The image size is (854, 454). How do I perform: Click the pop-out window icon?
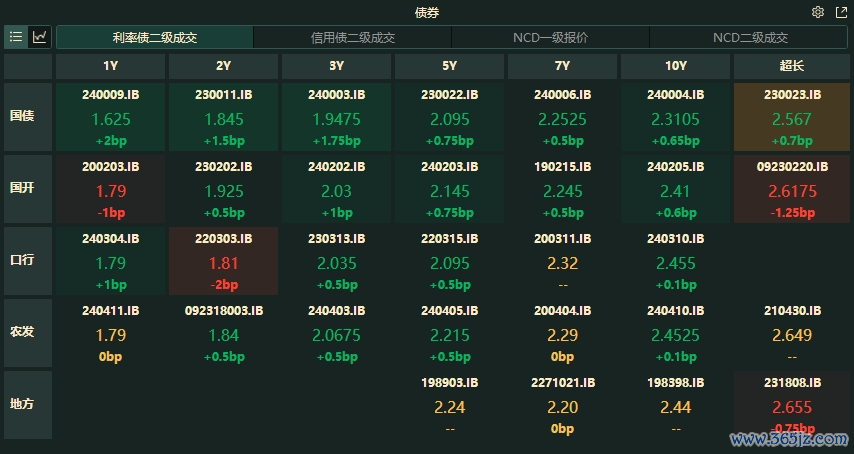click(838, 13)
